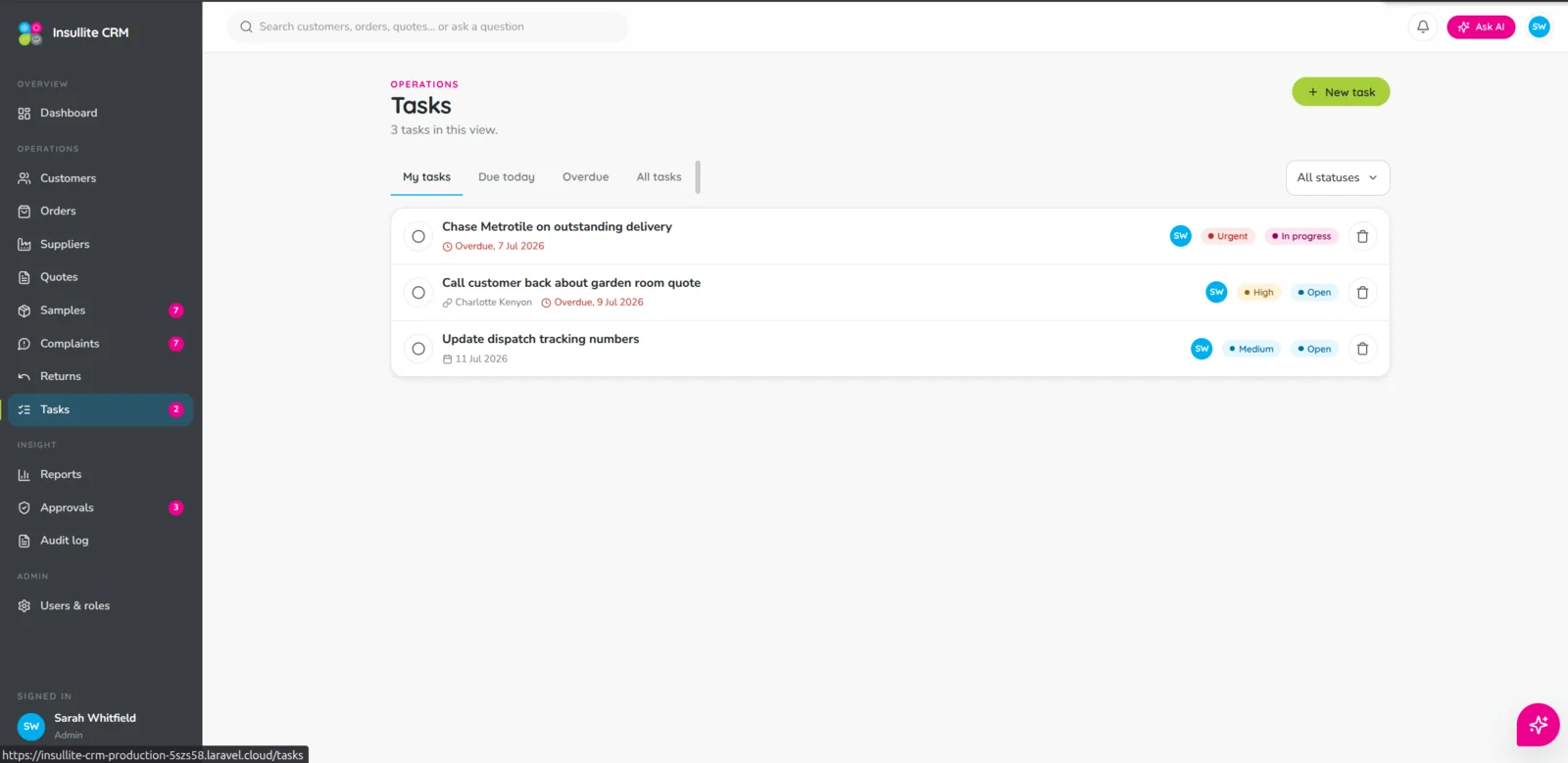The image size is (1568, 763).
Task: Click Open status badge on garden room quote task
Action: [1314, 292]
